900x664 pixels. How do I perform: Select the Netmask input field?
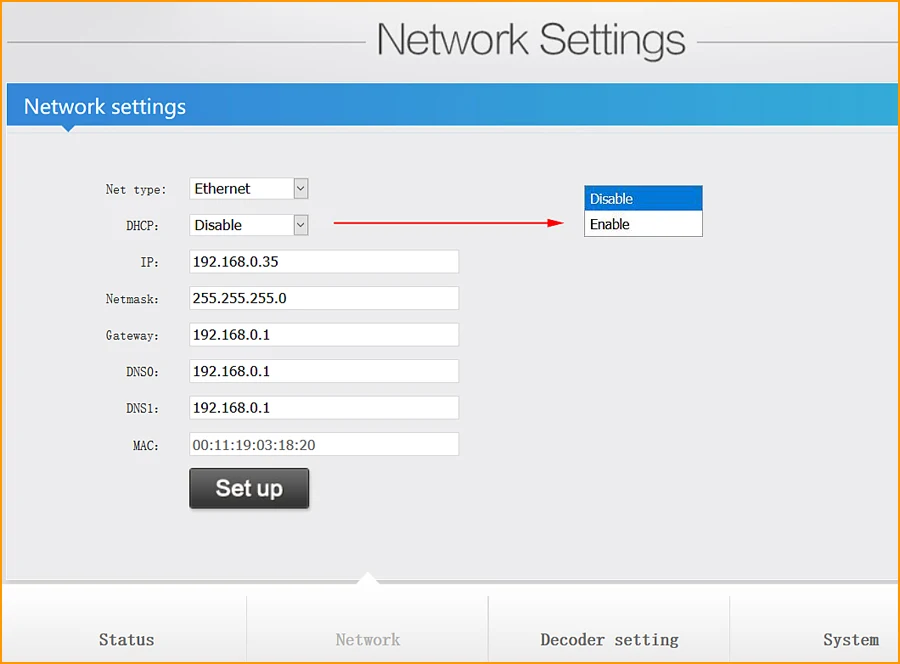[x=323, y=297]
